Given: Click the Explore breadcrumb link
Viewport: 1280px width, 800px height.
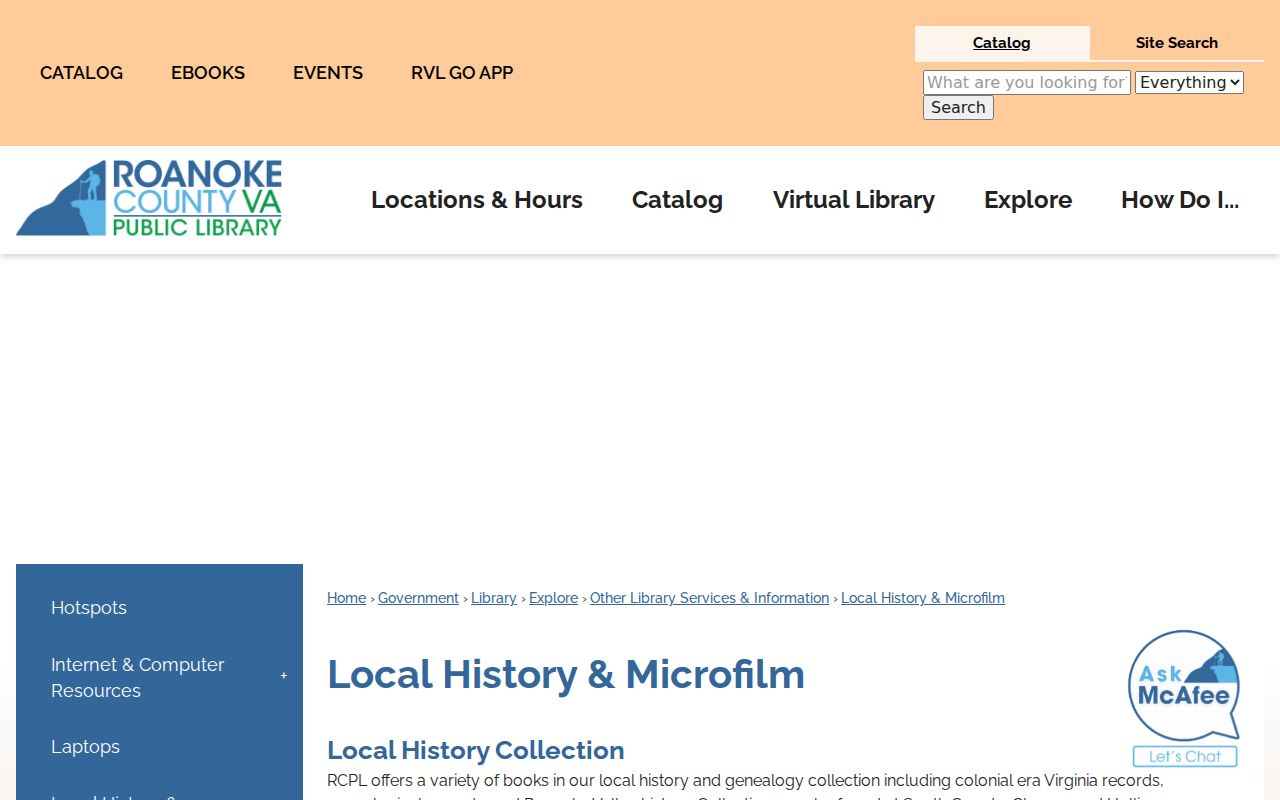Looking at the screenshot, I should [553, 598].
